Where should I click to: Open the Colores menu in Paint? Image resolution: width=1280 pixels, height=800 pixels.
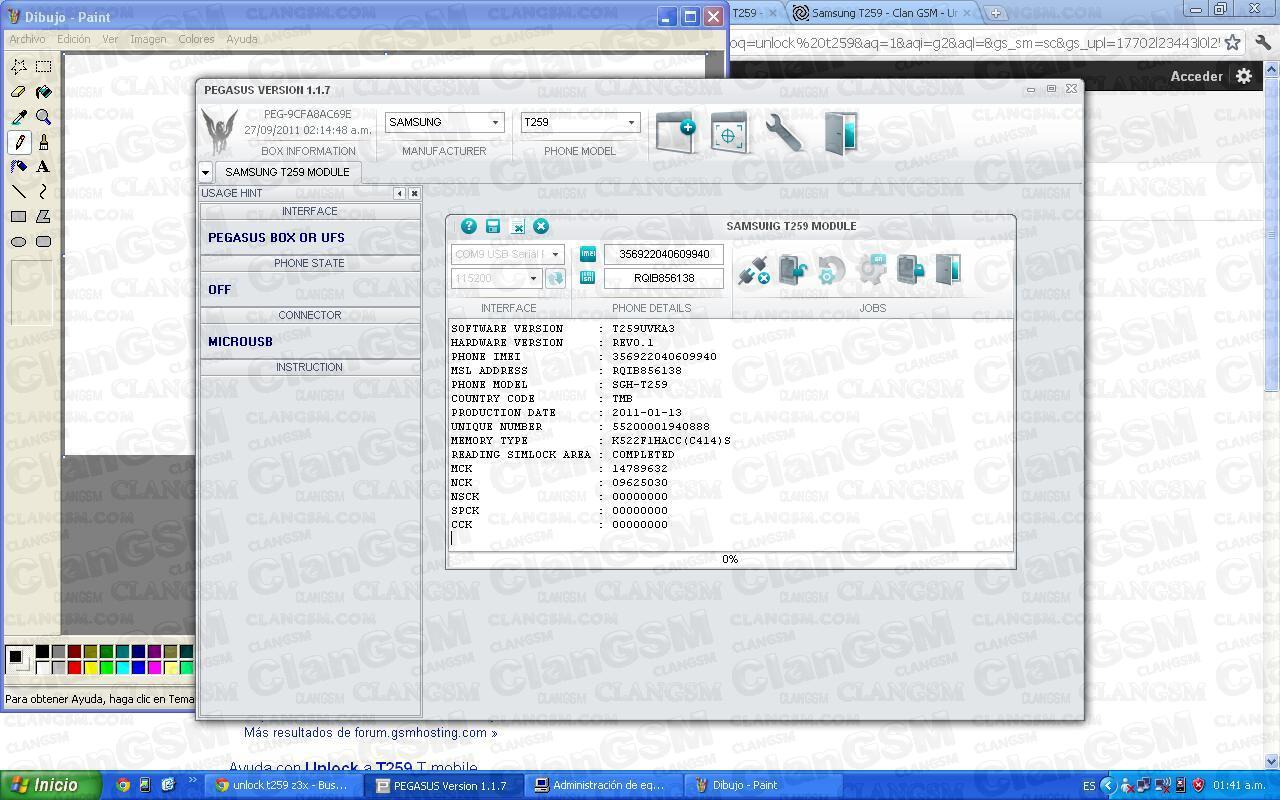pos(196,39)
